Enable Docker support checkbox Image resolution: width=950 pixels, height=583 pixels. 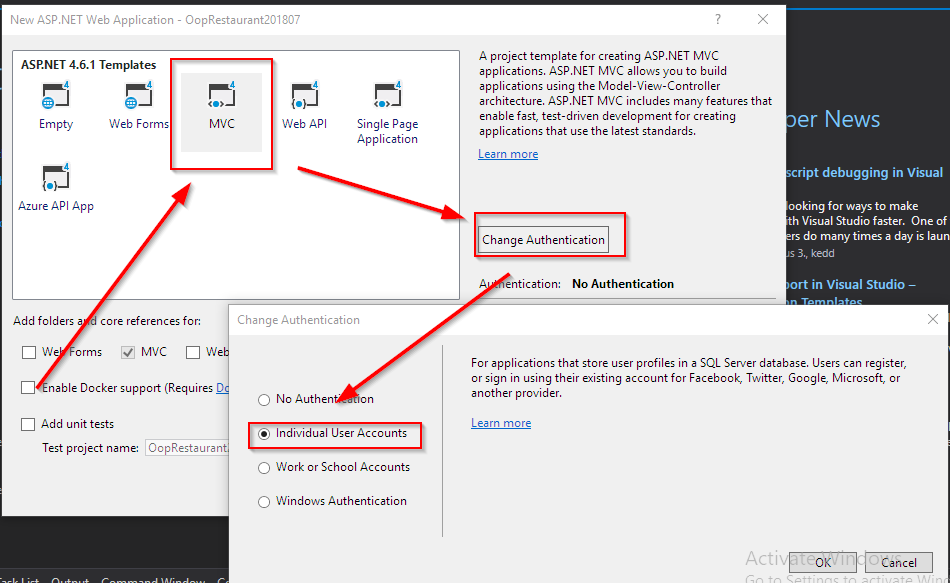click(28, 388)
